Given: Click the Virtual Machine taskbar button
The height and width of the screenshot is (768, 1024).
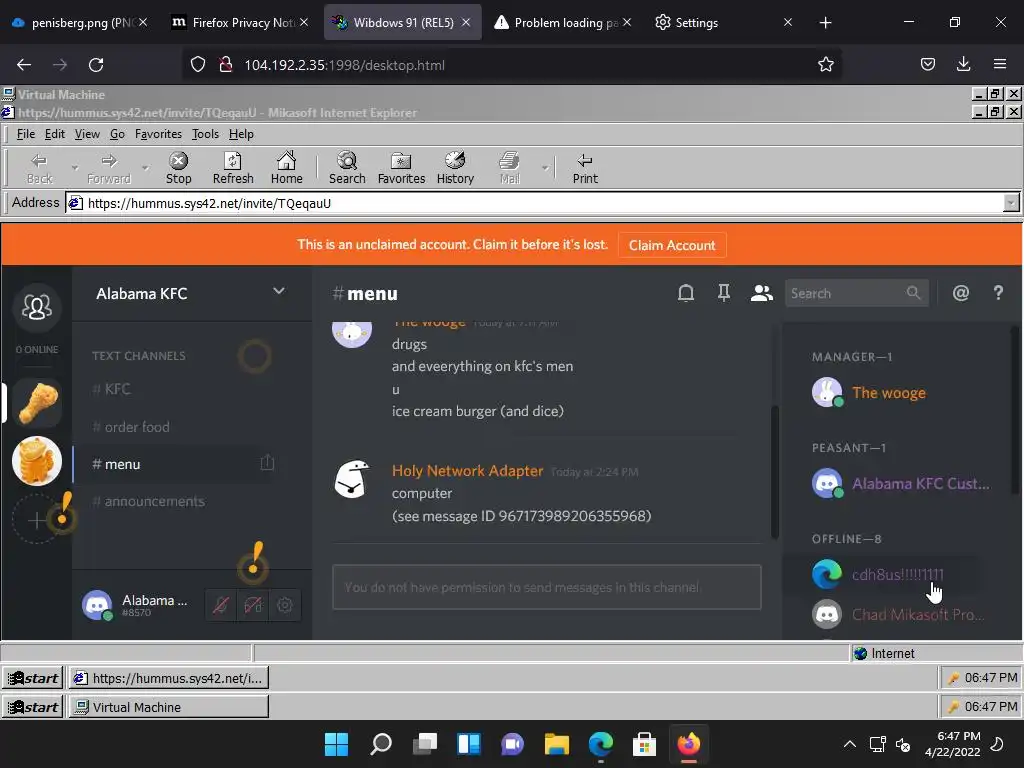Looking at the screenshot, I should 168,707.
